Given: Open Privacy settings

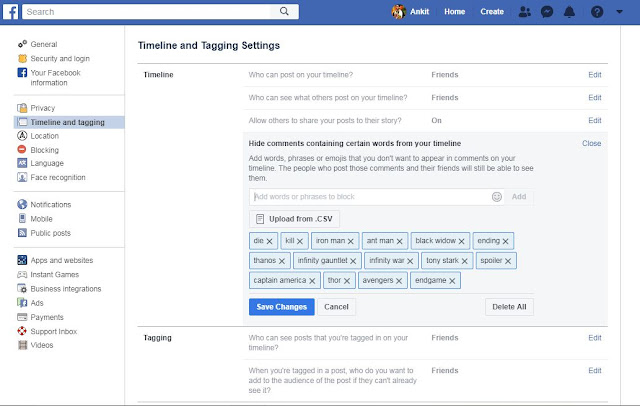Looking at the screenshot, I should (42, 108).
